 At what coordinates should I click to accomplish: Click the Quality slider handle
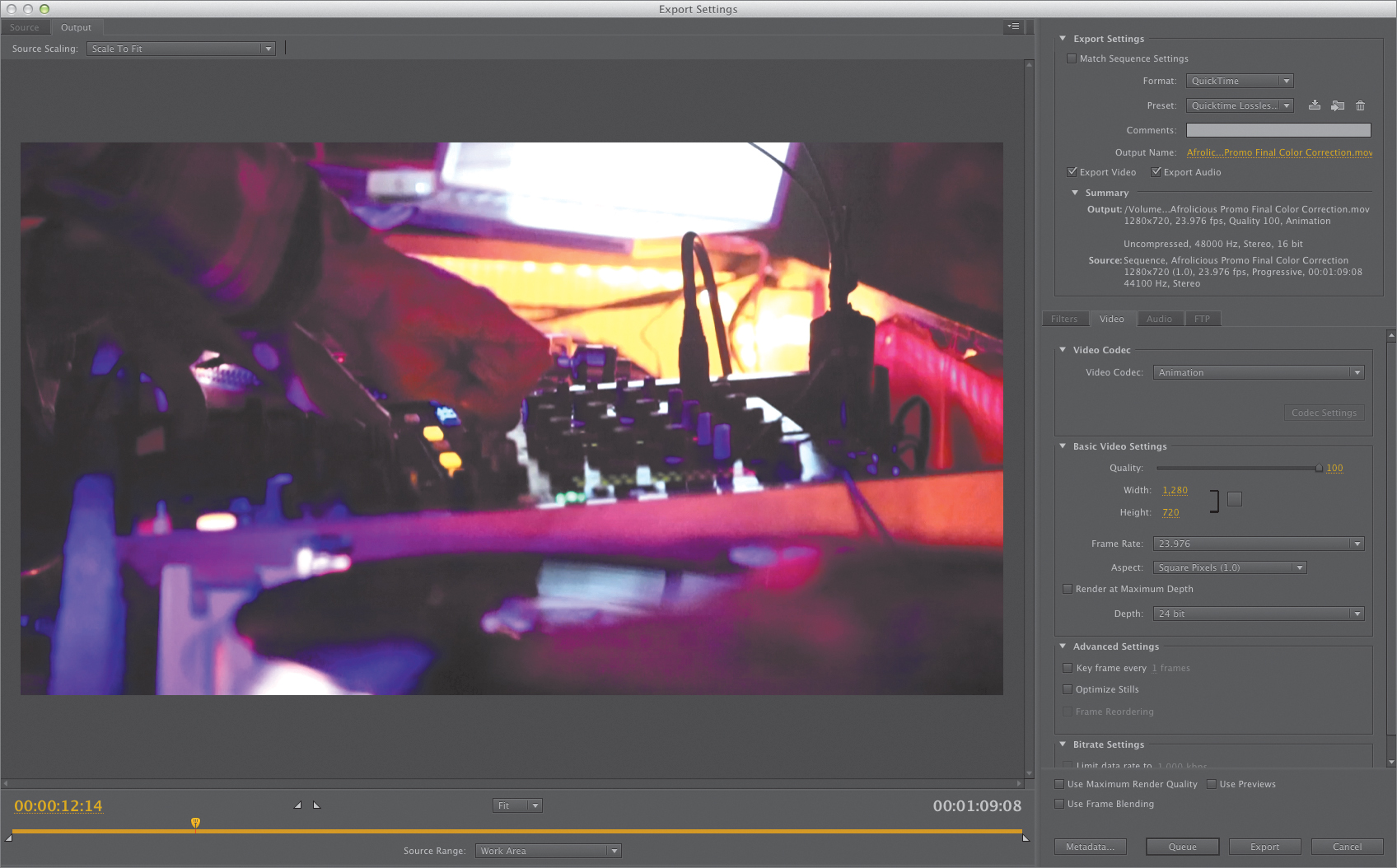[x=1319, y=468]
